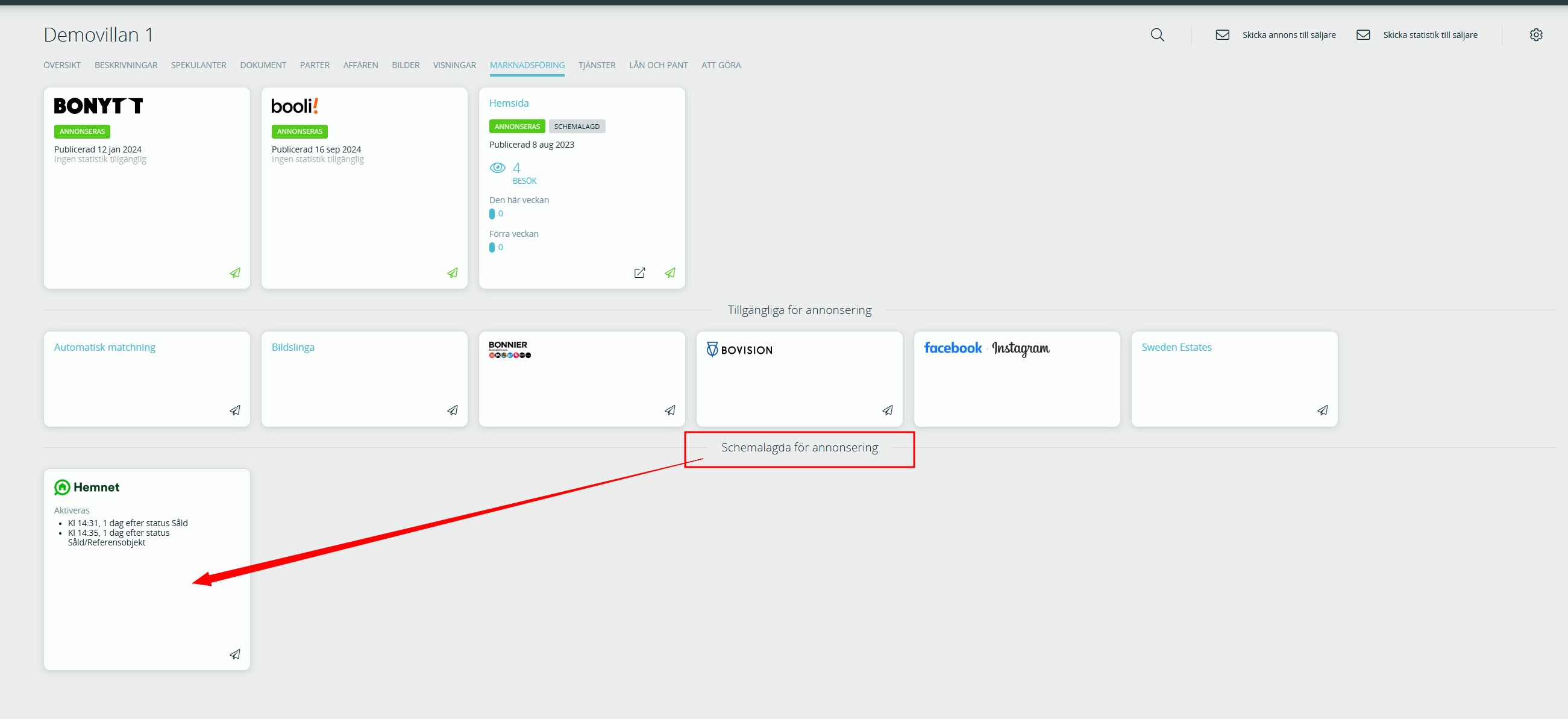The height and width of the screenshot is (719, 1568).
Task: Switch to the BESKRIVNINGAR tab
Action: pyautogui.click(x=126, y=65)
